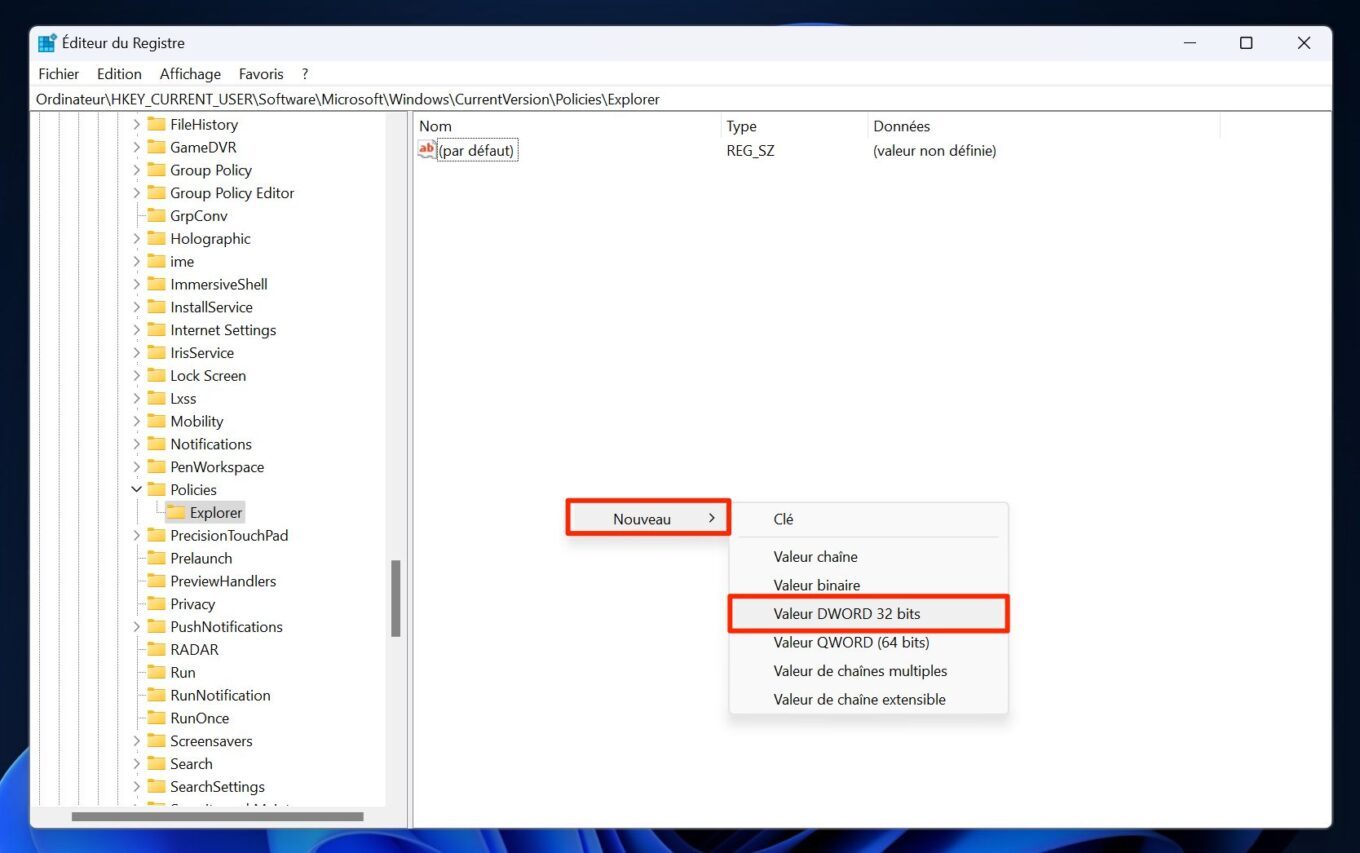The image size is (1360, 853).
Task: Click the Mobility folder icon
Action: point(156,421)
